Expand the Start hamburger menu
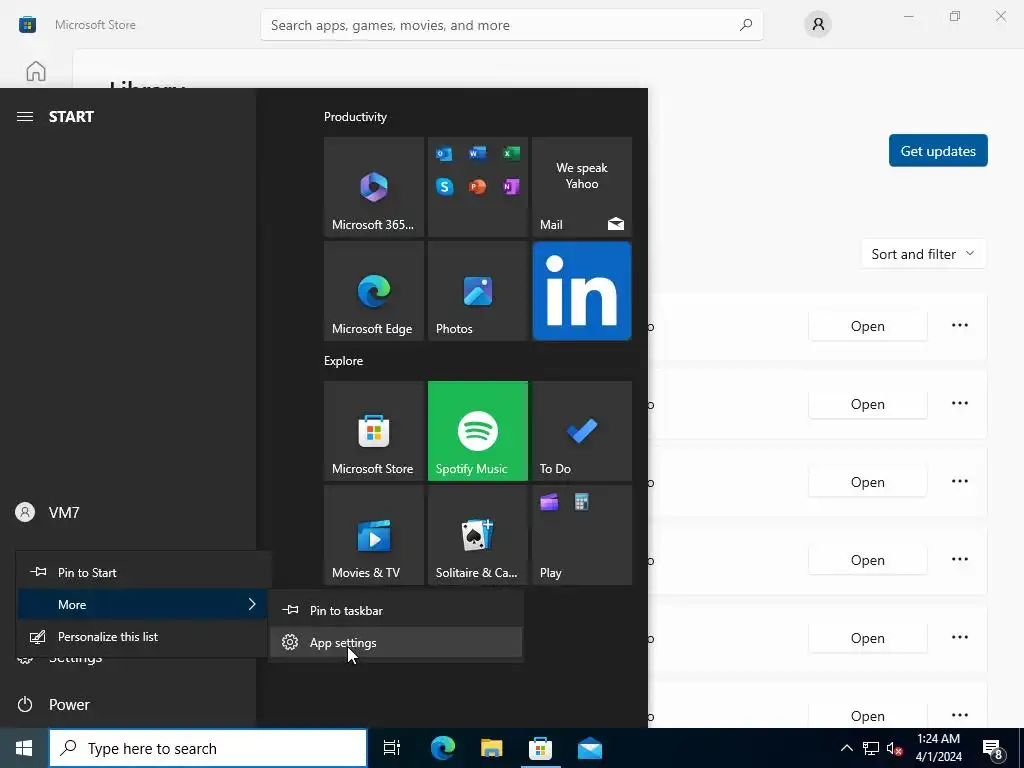Viewport: 1024px width, 768px height. pos(25,116)
